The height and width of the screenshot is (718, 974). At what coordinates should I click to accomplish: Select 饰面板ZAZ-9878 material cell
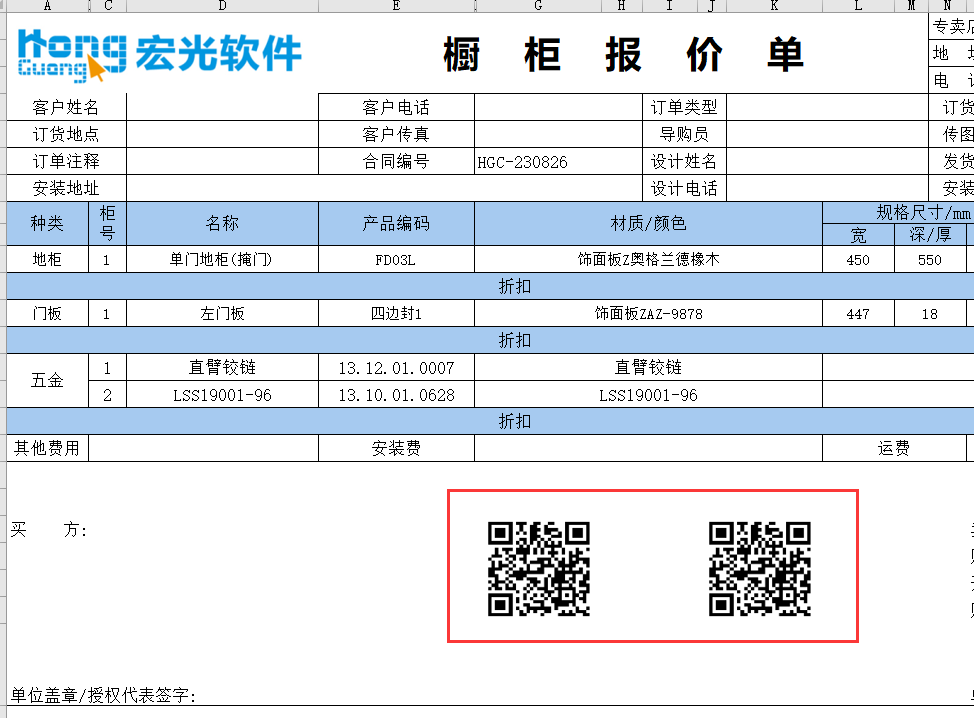[649, 313]
